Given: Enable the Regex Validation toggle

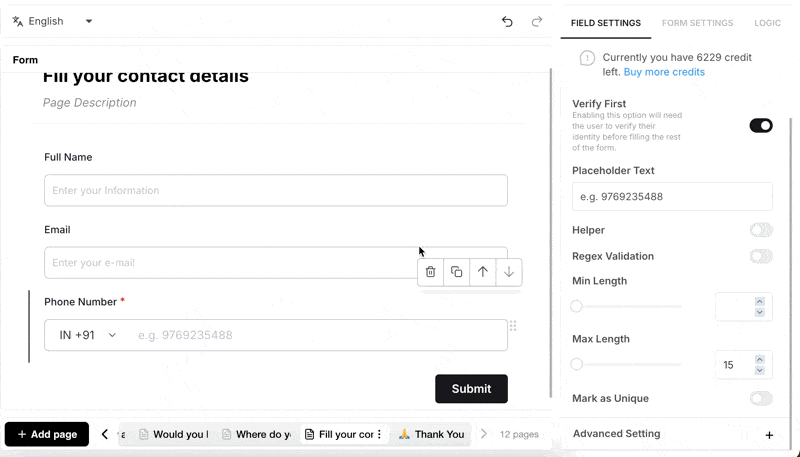Looking at the screenshot, I should pos(761,256).
